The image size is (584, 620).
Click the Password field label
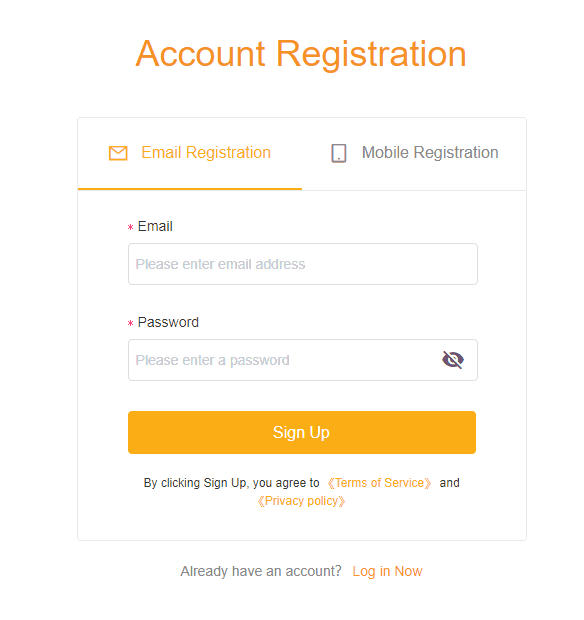coord(168,322)
